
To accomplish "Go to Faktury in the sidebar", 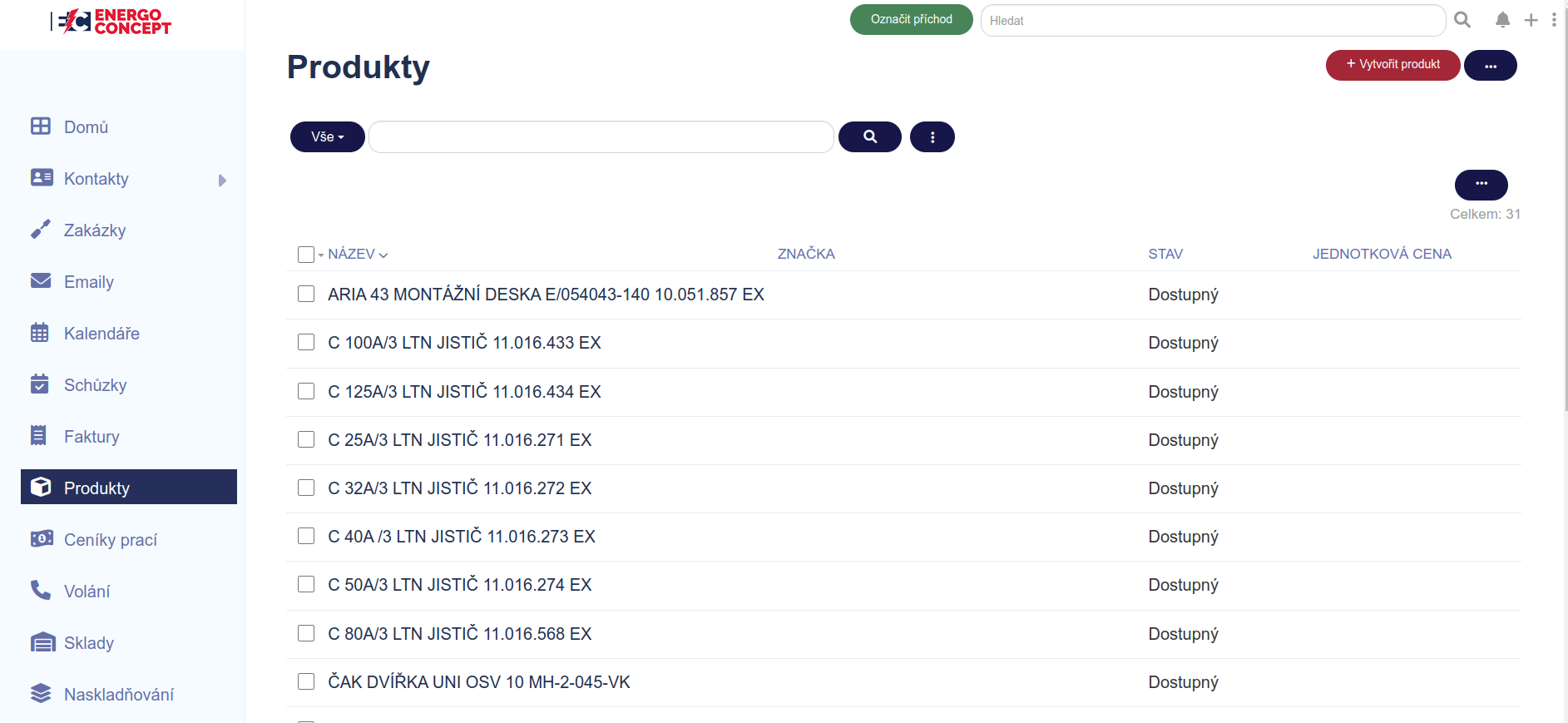I will tap(92, 437).
